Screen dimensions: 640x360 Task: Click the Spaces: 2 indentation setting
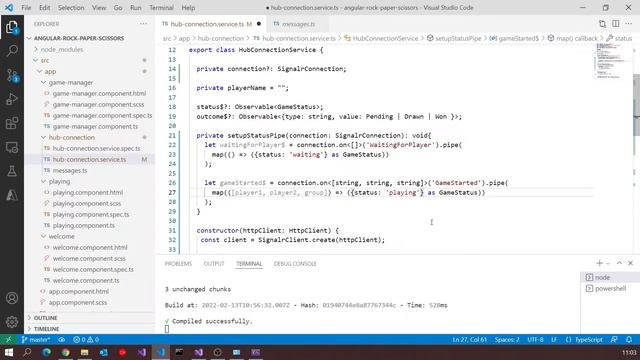click(x=507, y=339)
